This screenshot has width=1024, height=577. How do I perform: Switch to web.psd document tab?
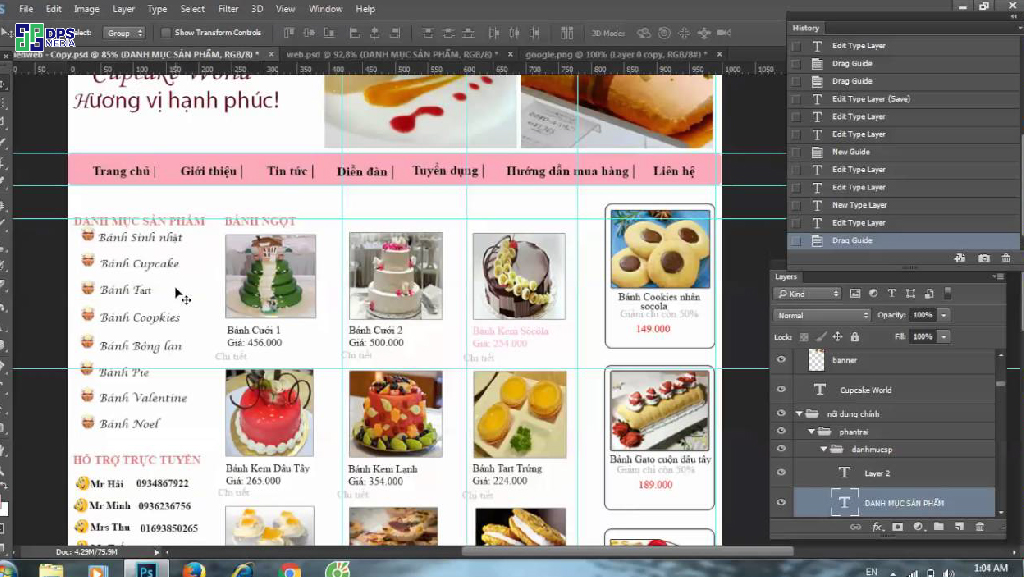coord(392,54)
